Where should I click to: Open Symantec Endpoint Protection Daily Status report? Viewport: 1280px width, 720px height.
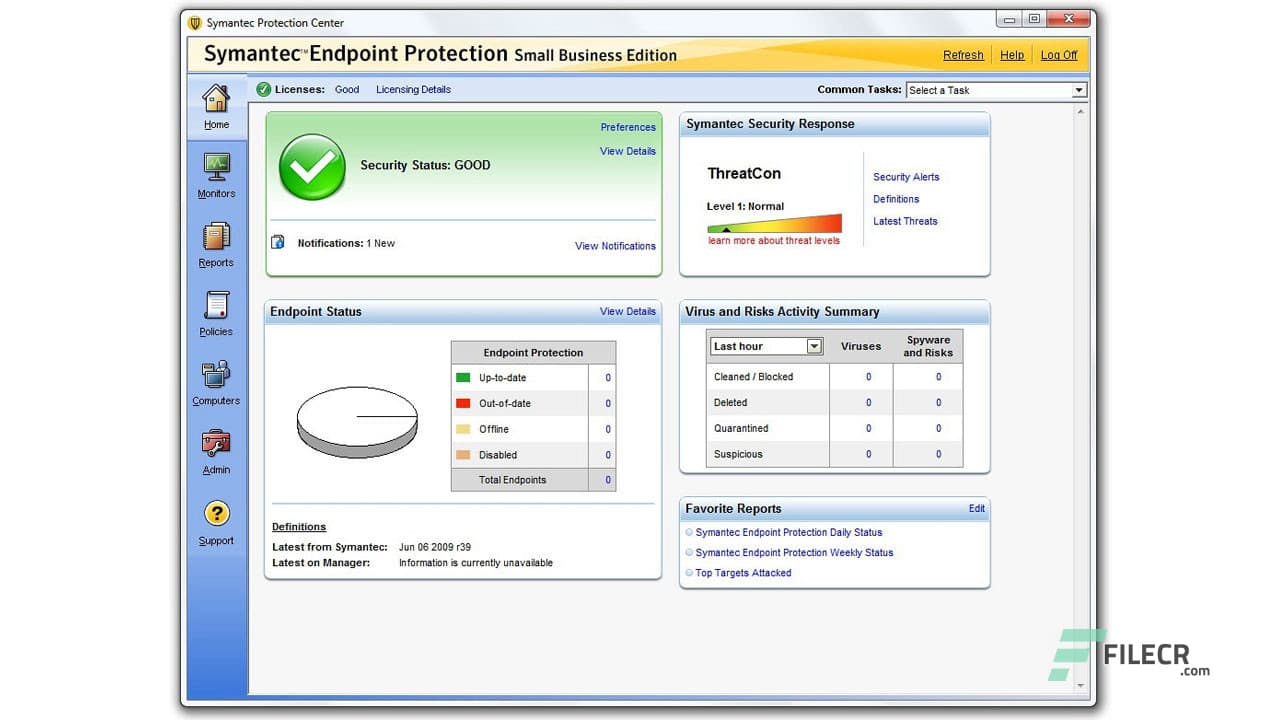[x=789, y=532]
